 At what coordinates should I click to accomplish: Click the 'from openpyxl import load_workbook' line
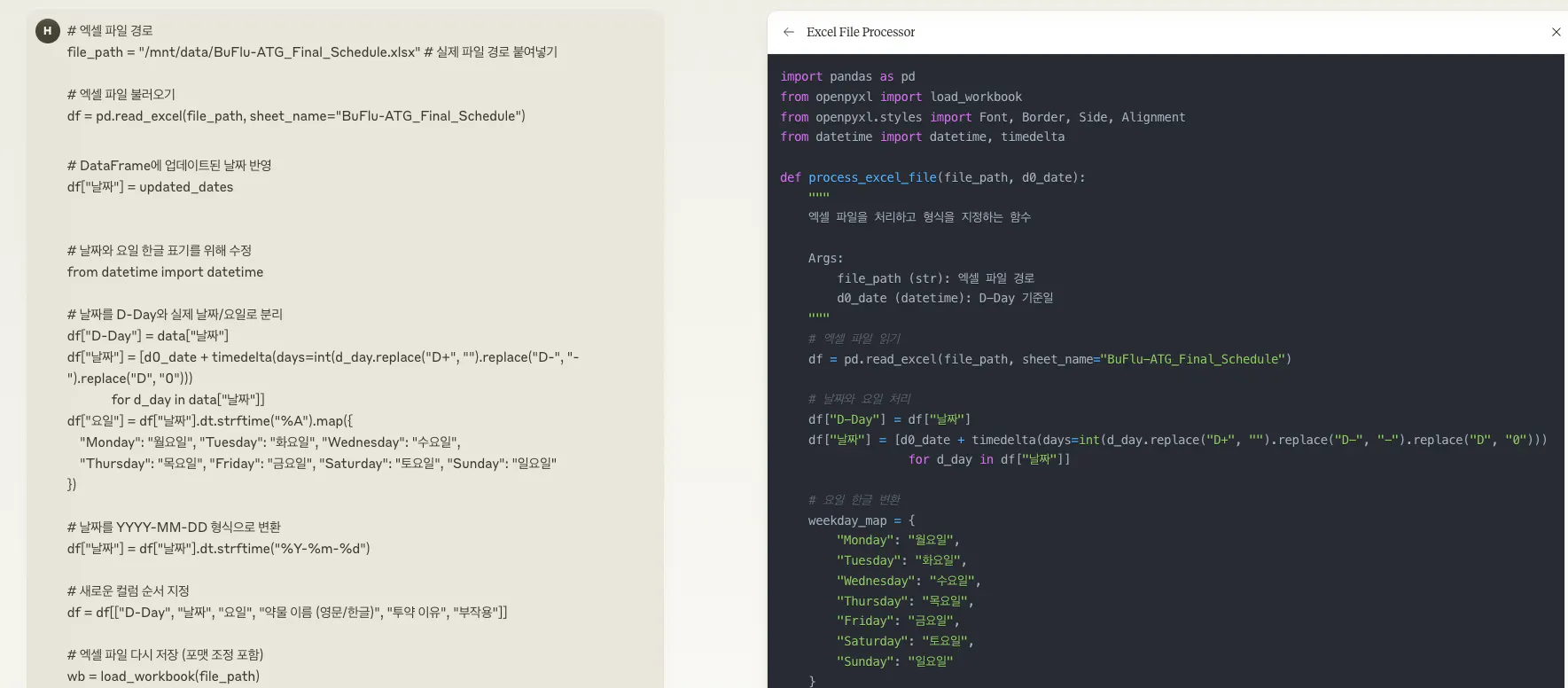[x=901, y=97]
